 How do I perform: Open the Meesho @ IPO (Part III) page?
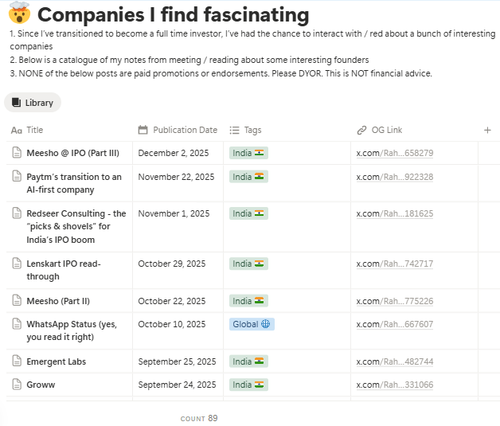(73, 153)
